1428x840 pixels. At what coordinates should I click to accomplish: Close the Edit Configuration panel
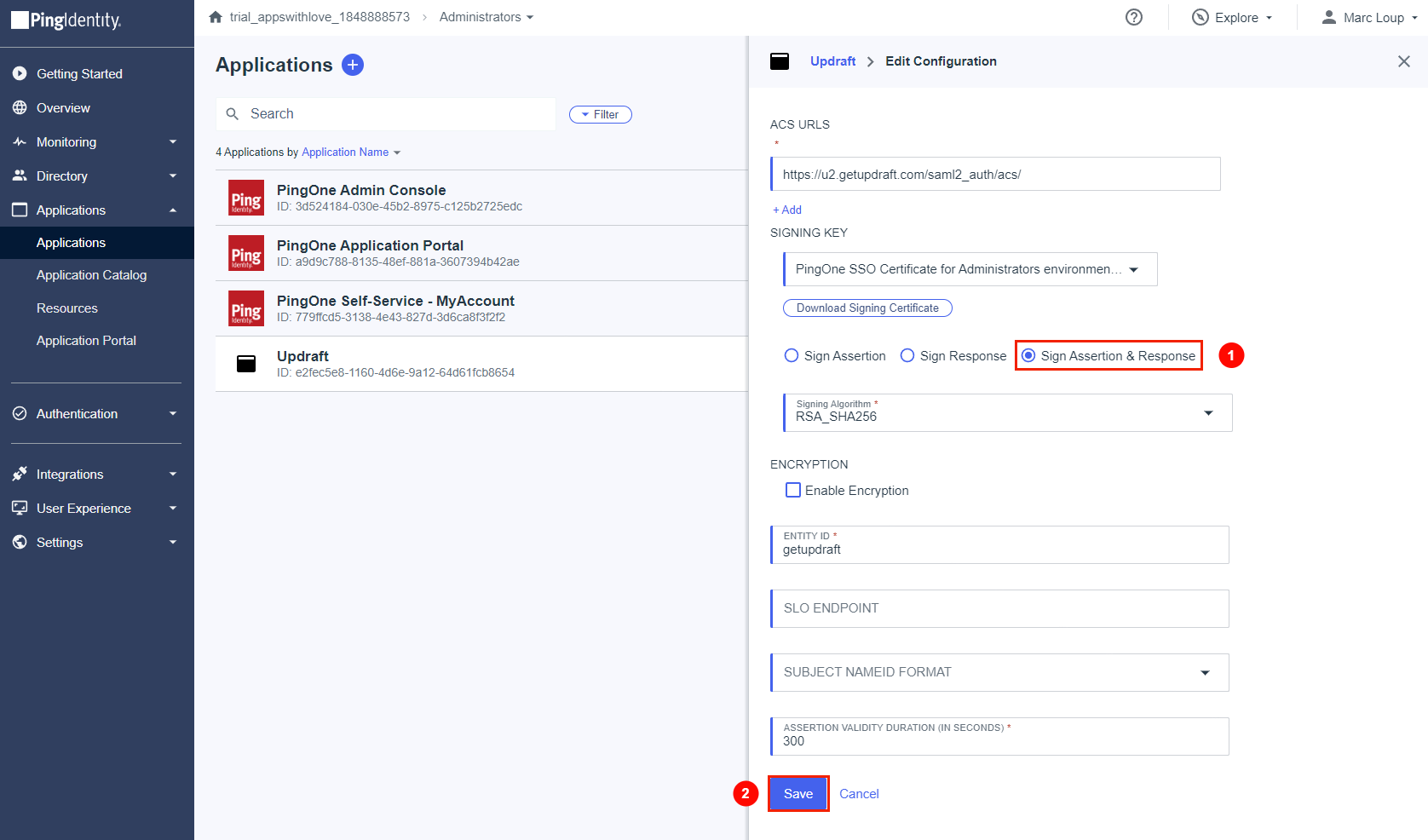click(1403, 61)
